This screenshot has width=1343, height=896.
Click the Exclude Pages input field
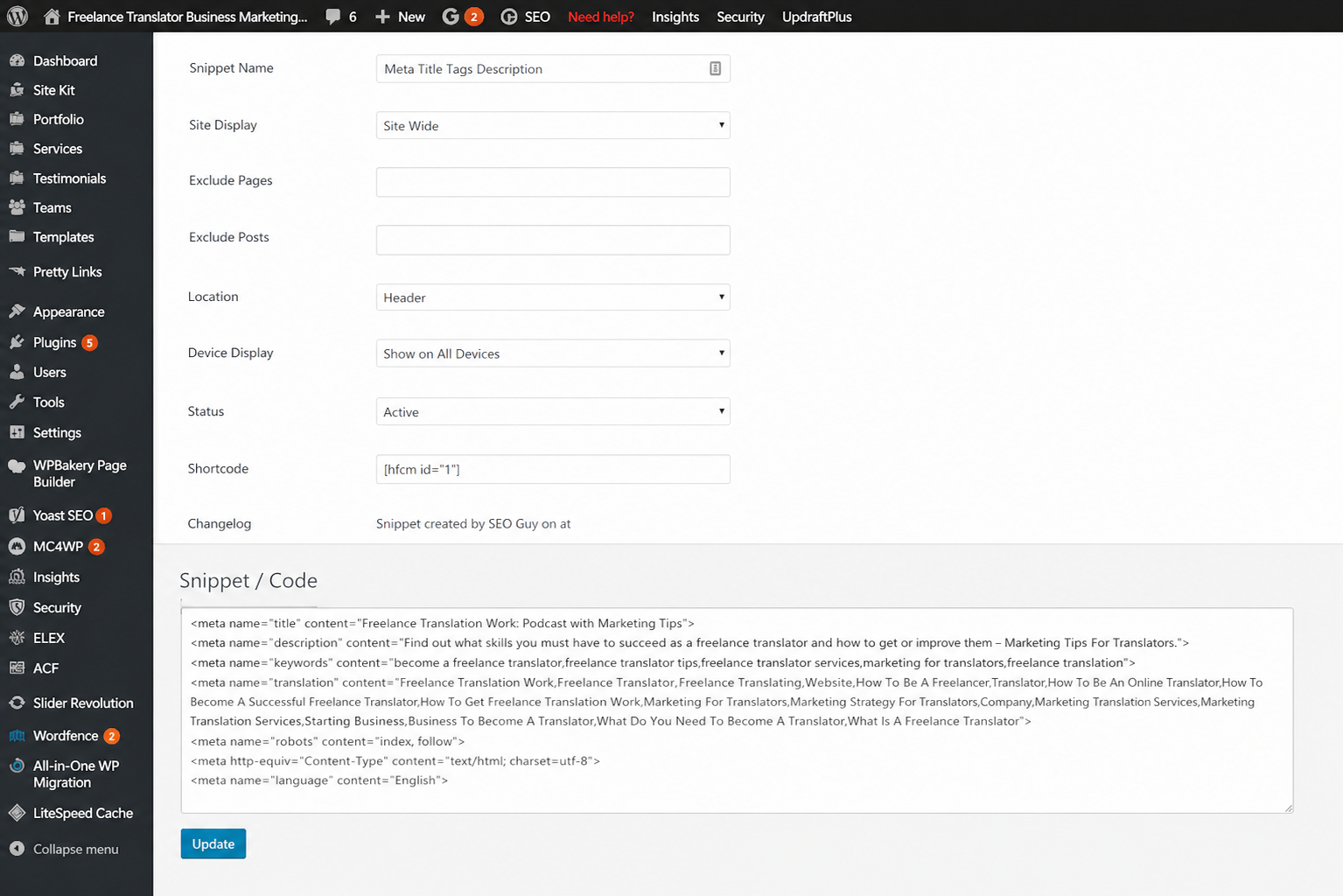coord(553,182)
